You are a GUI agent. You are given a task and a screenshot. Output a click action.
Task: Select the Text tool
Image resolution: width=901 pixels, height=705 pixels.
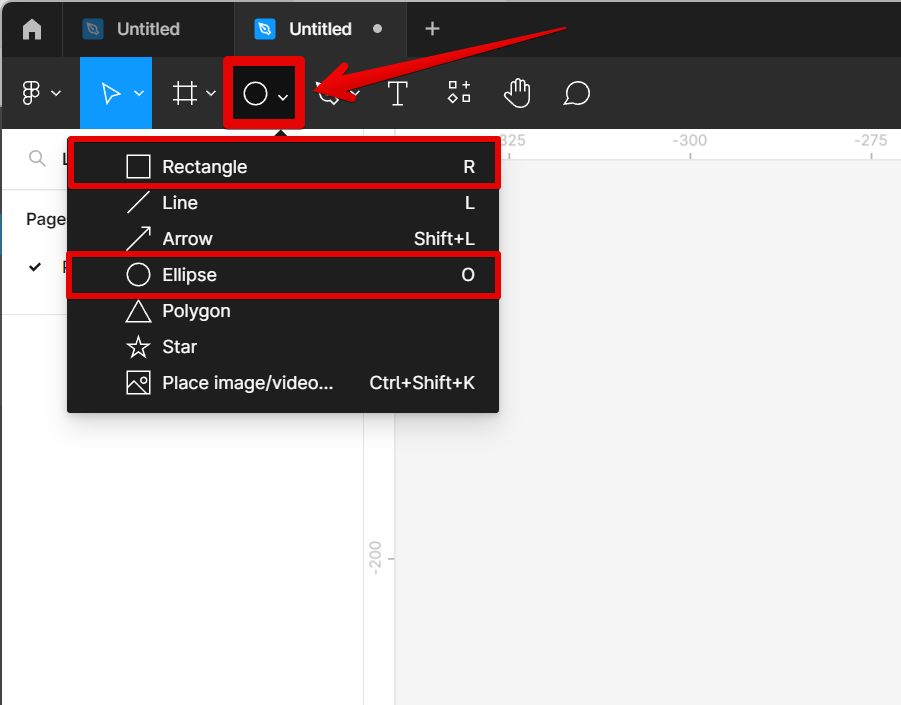pyautogui.click(x=398, y=93)
